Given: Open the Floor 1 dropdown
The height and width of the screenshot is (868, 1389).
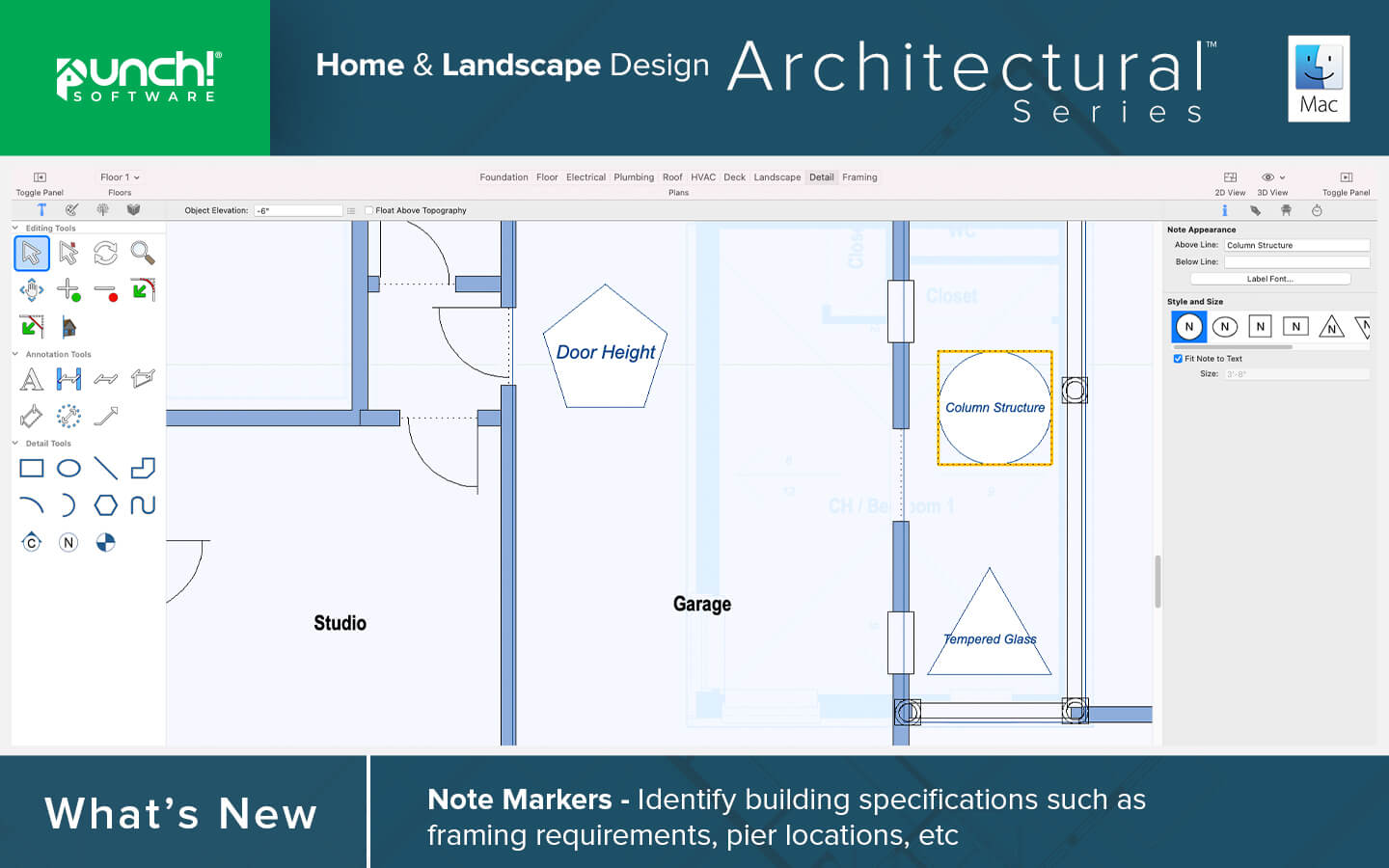Looking at the screenshot, I should click(120, 177).
